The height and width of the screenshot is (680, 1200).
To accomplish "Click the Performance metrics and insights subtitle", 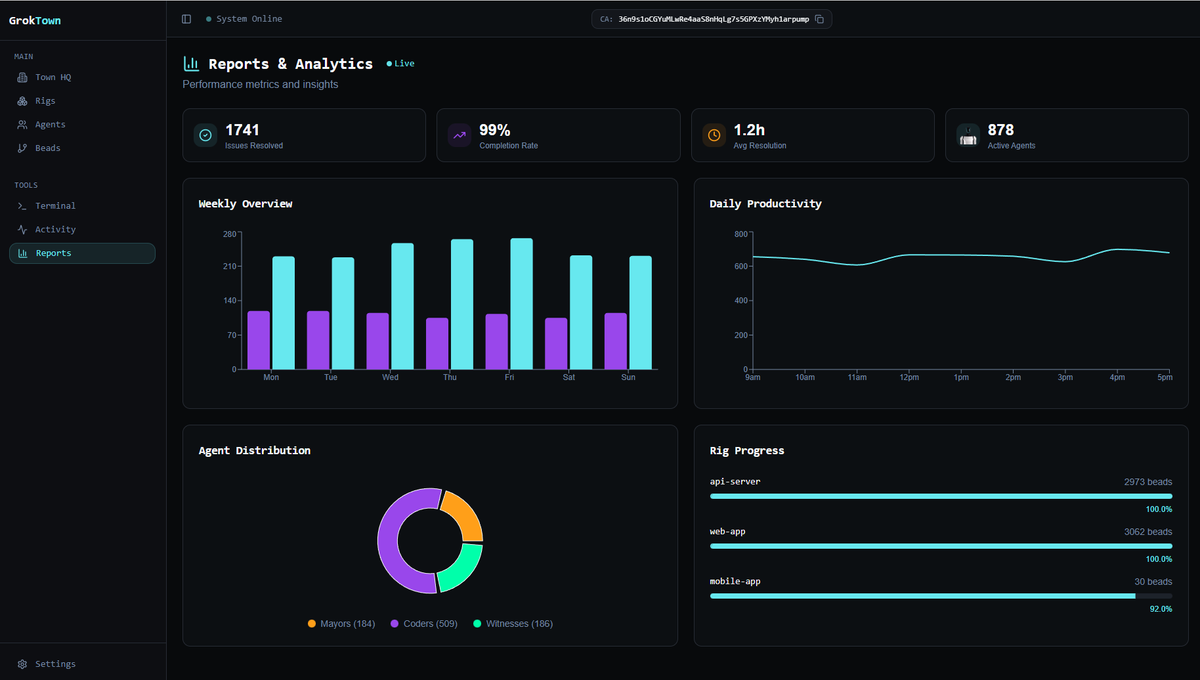I will 260,85.
